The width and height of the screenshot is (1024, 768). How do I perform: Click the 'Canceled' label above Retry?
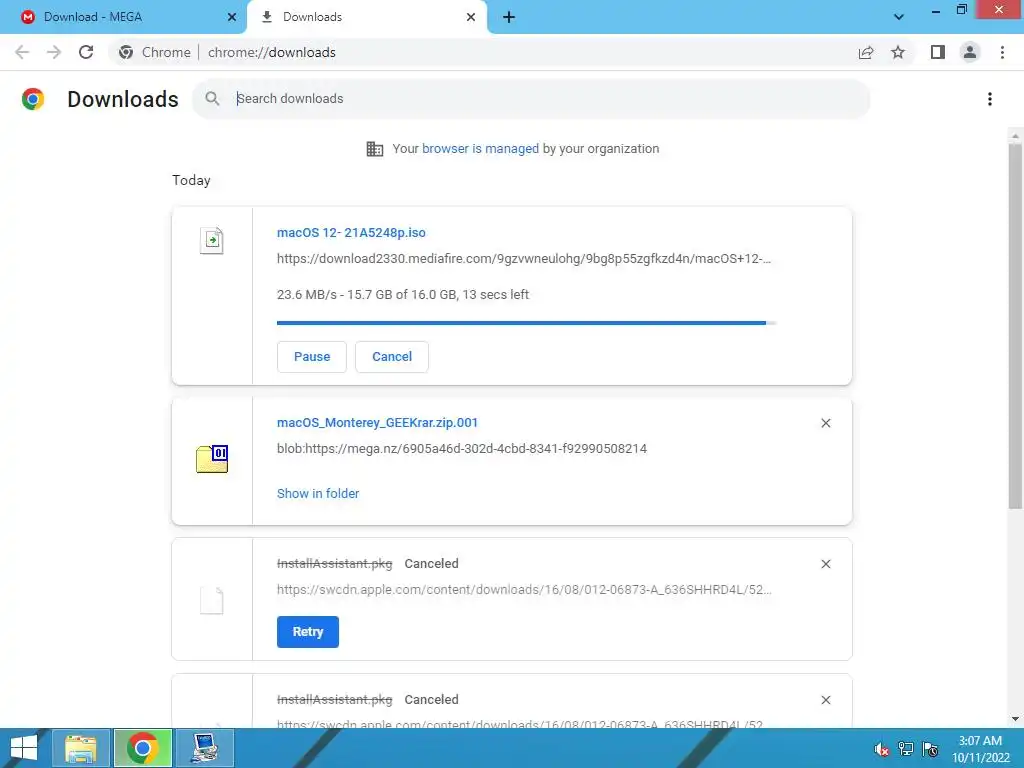pyautogui.click(x=432, y=564)
